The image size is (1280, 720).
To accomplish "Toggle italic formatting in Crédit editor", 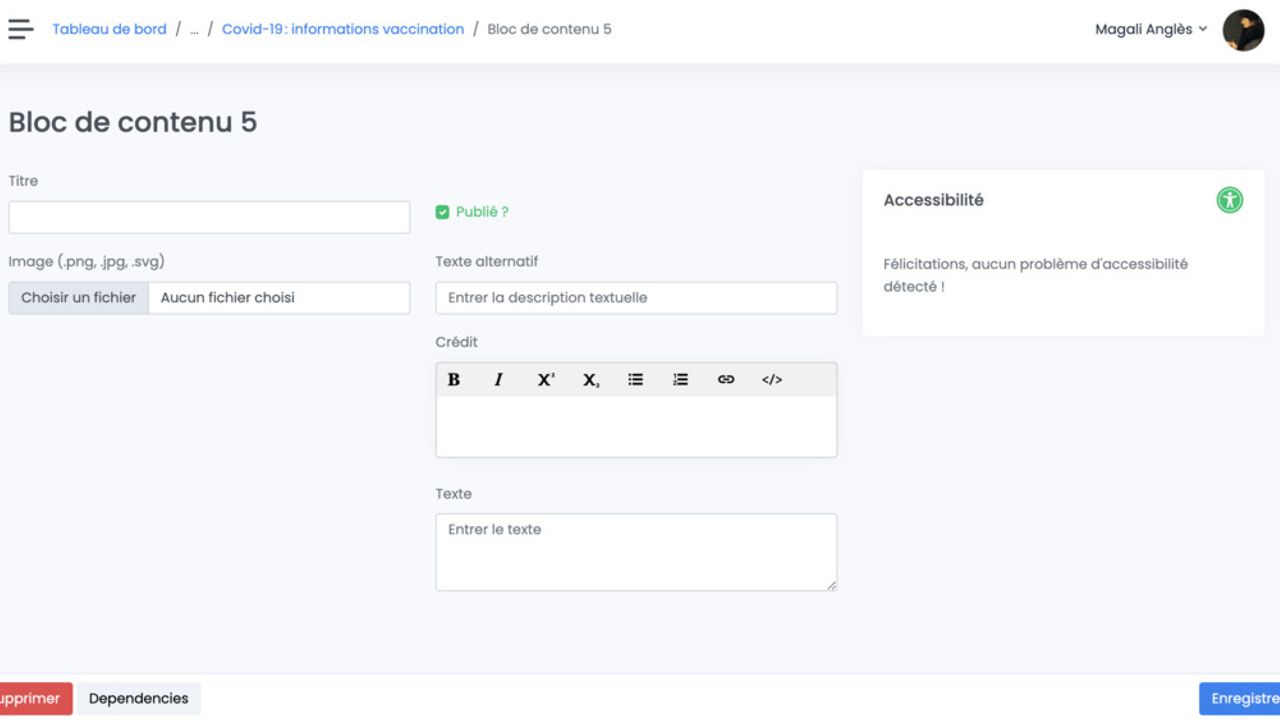I will (x=498, y=380).
